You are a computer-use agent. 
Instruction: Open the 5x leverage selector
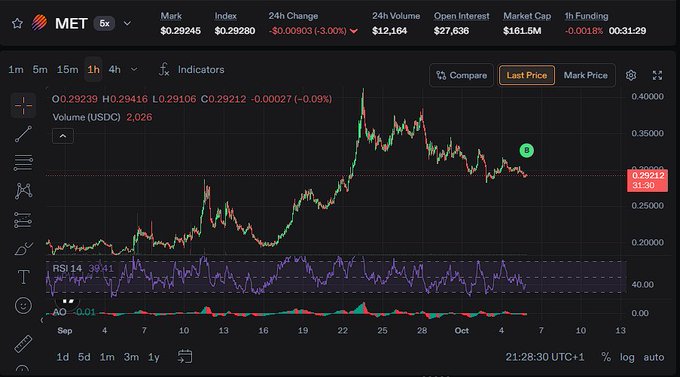pyautogui.click(x=105, y=23)
